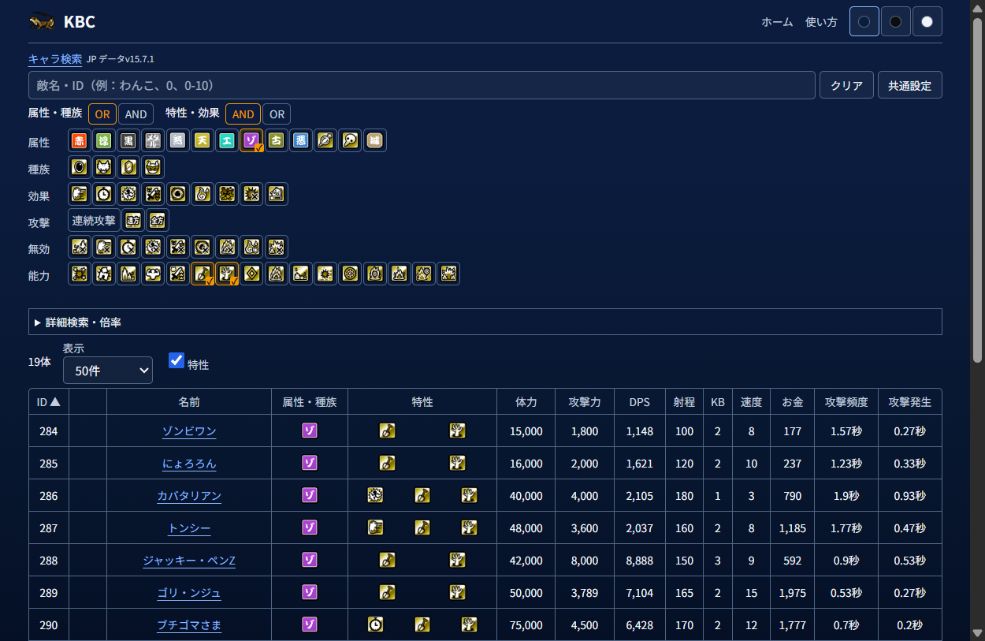Image resolution: width=985 pixels, height=641 pixels.
Task: Click the 射程 column header
Action: [x=684, y=402]
